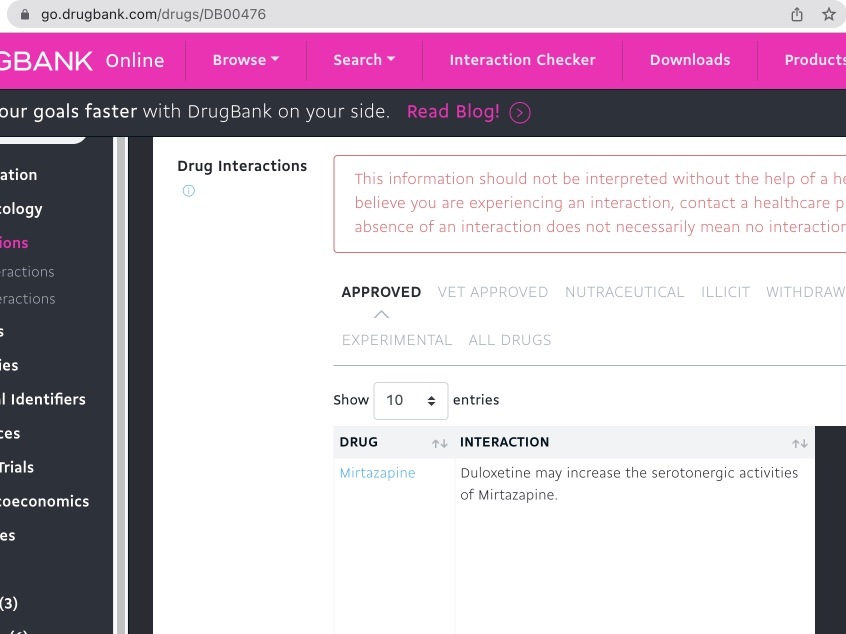
Task: Switch to the EXPERIMENTAL tab
Action: pos(397,340)
